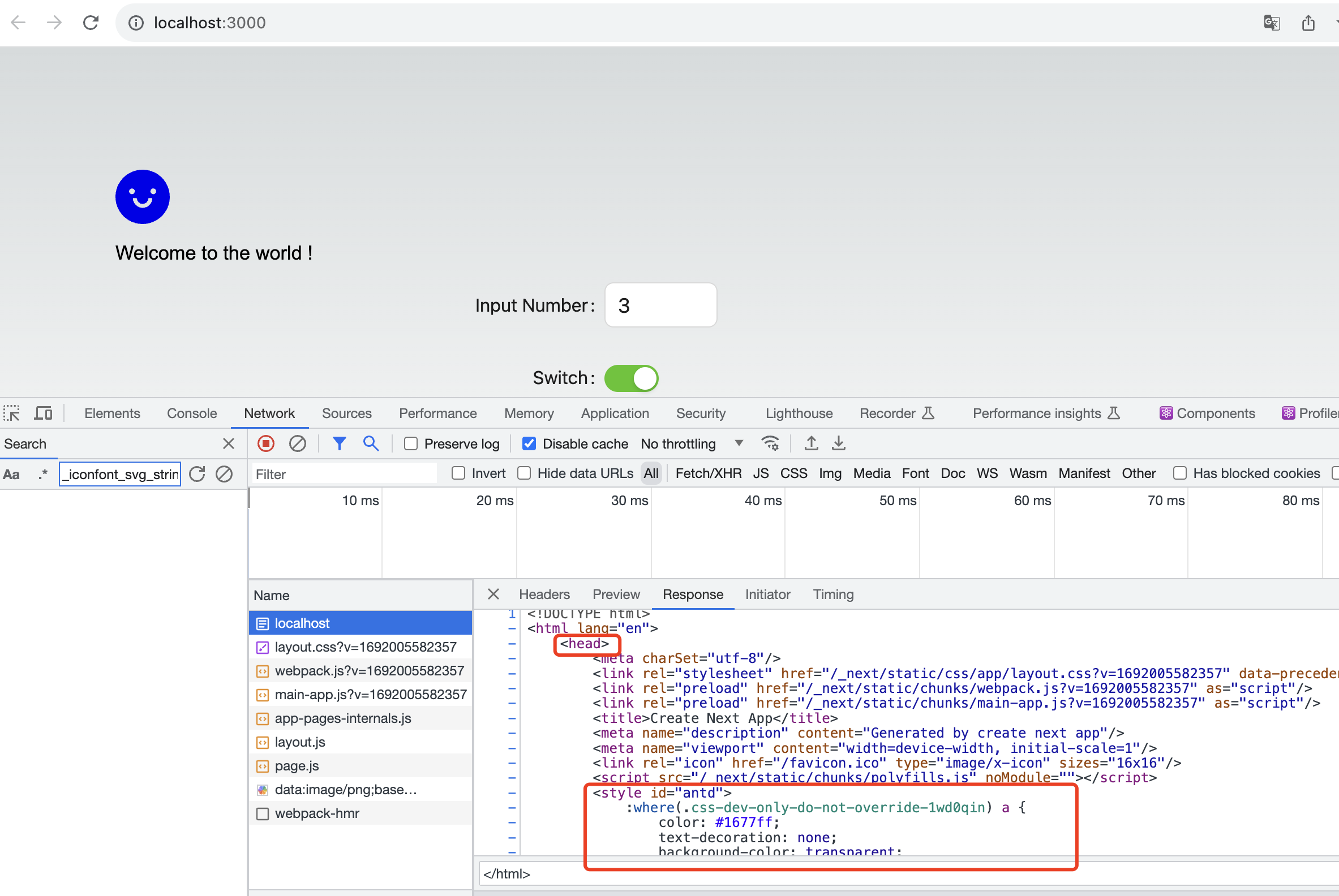Disable the Disable cache option
The image size is (1339, 896).
(529, 443)
